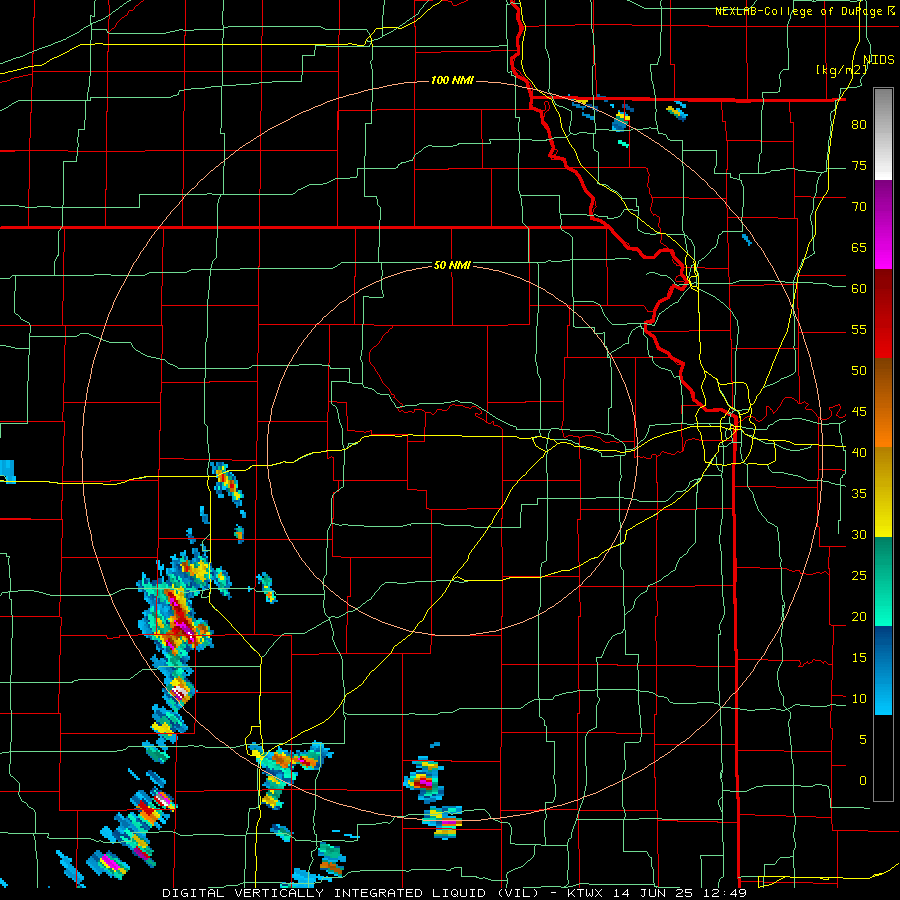
Task: Click the 0 value on the scale
Action: click(863, 781)
